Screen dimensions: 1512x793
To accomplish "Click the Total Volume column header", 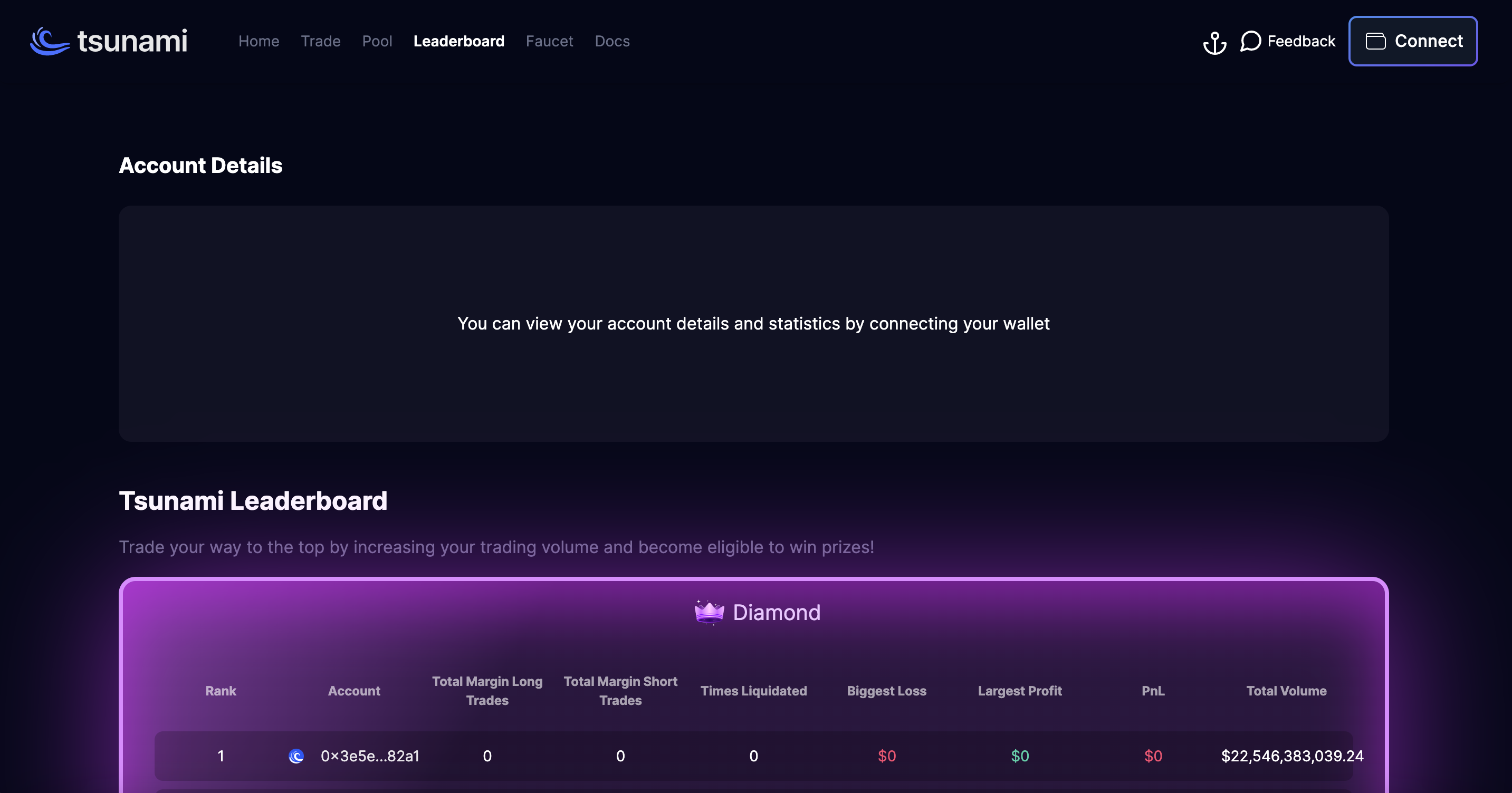I will tap(1287, 691).
